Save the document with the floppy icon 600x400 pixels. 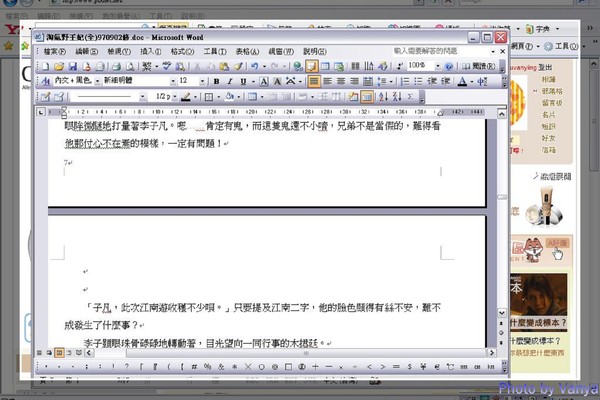tap(73, 67)
